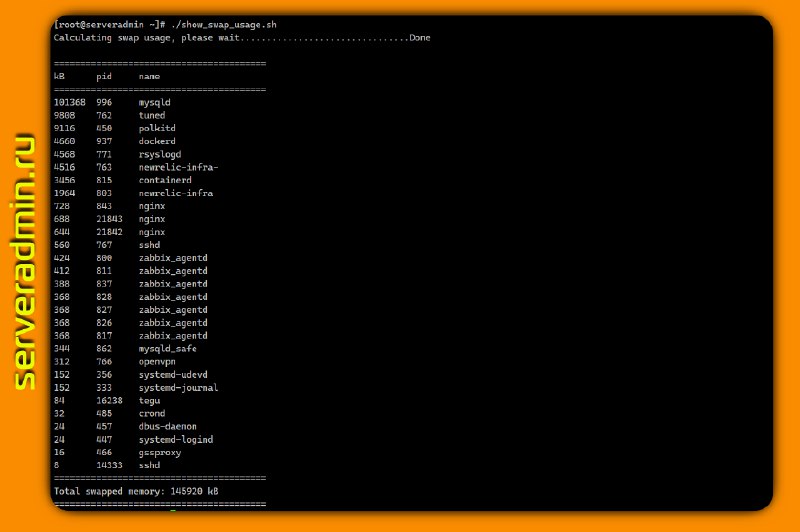Click pid 21843 in the nginx row

tap(109, 219)
